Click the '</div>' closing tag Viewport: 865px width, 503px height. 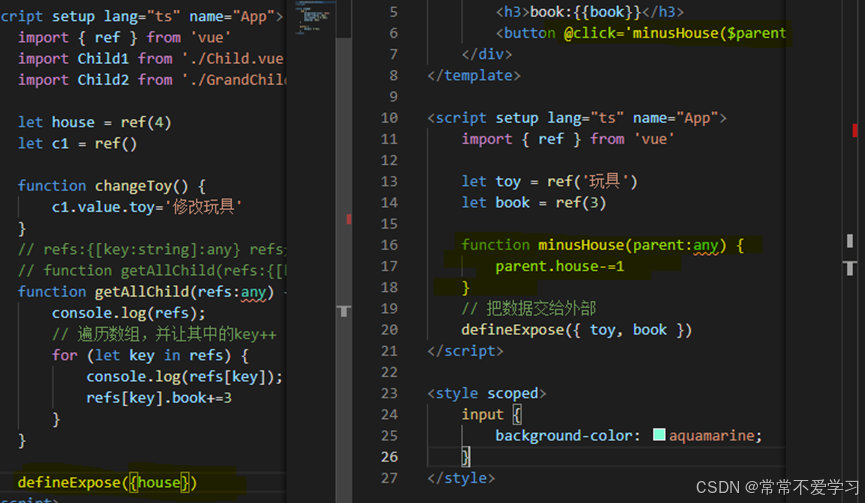coord(487,54)
